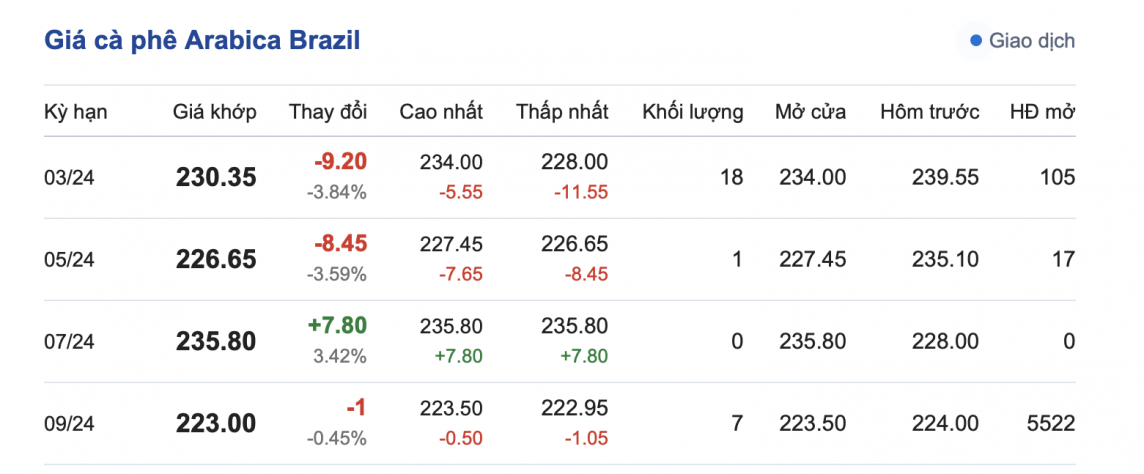Screen dimensions: 1144x474
Task: Select the Giá khớp column header
Action: coord(214,112)
